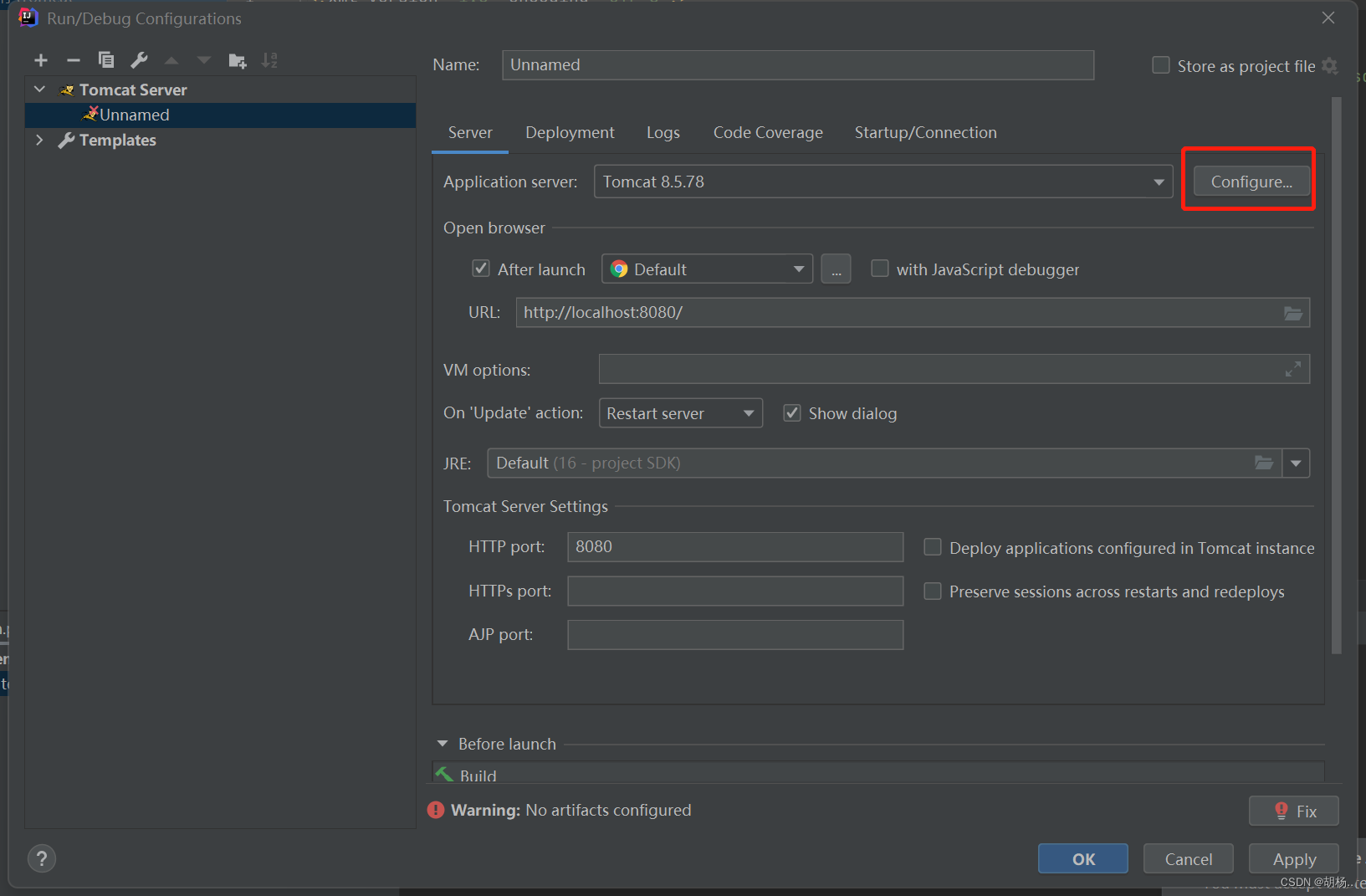Expand Templates tree node
The height and width of the screenshot is (896, 1366).
click(x=39, y=140)
